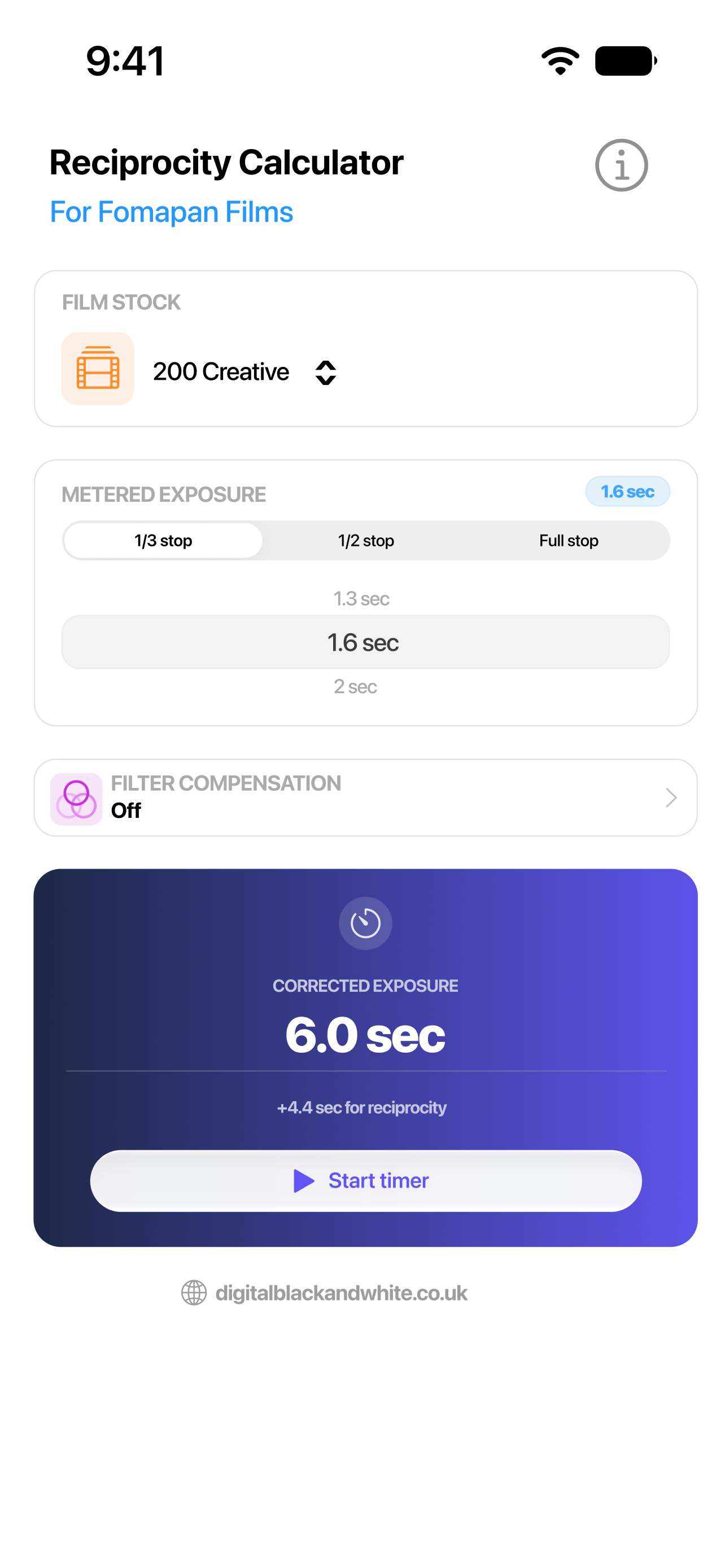Open the 200 Creative film stock dropdown arrows
725x1568 pixels.
point(326,373)
